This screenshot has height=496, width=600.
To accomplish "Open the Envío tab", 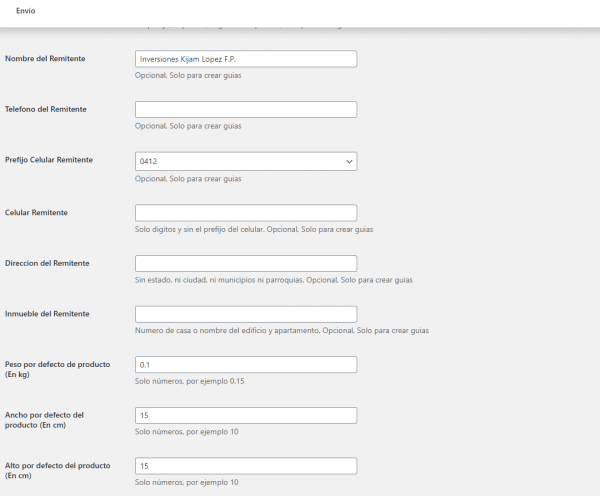I will point(26,11).
